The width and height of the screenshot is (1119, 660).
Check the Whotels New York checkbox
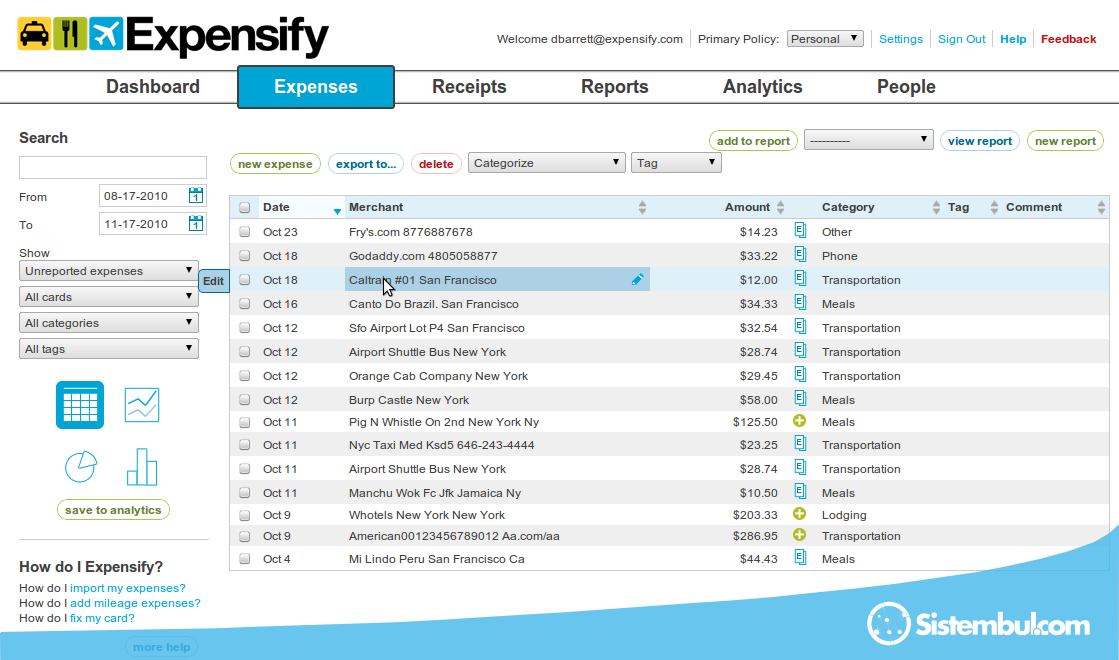click(245, 515)
